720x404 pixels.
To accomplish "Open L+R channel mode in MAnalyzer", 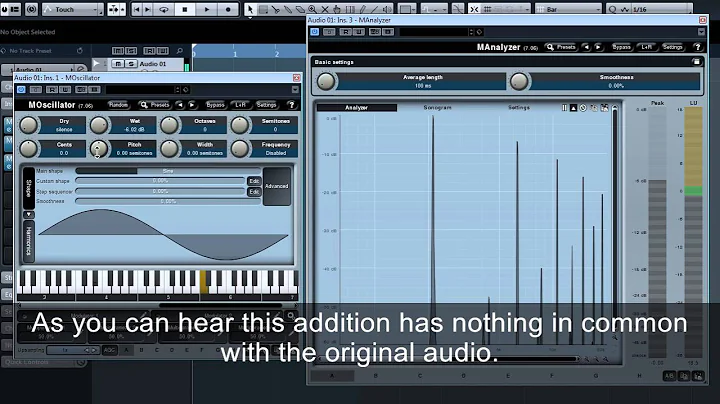I will click(x=647, y=47).
